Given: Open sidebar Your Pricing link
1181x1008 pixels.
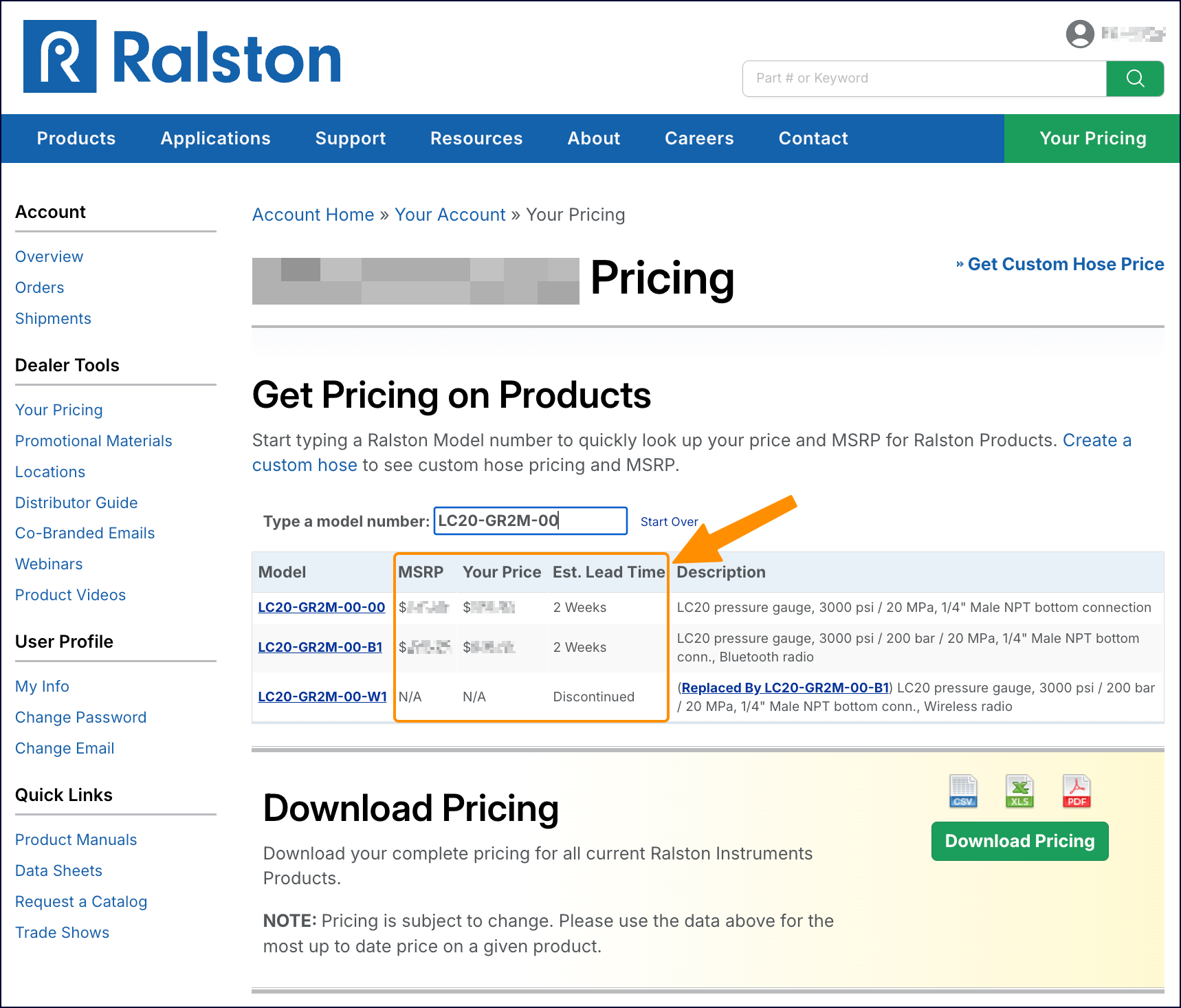Looking at the screenshot, I should [58, 410].
